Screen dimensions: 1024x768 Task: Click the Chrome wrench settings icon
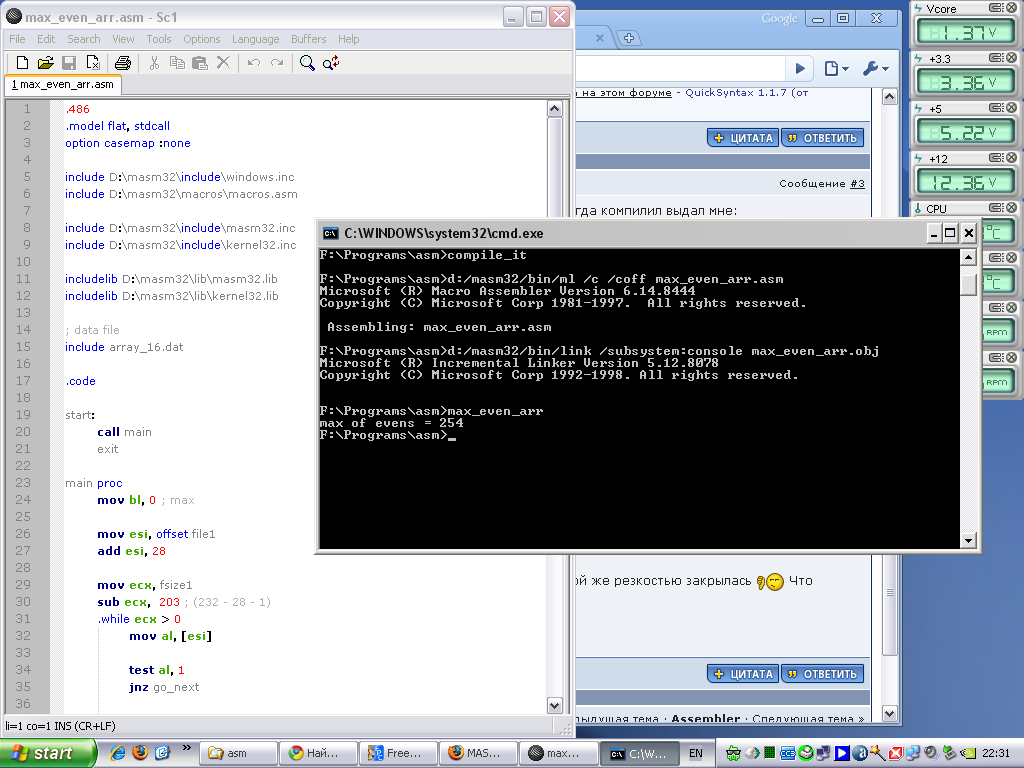pos(875,68)
